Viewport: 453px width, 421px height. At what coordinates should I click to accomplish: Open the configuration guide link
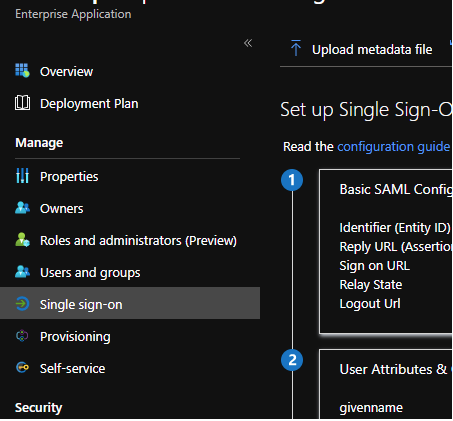394,147
